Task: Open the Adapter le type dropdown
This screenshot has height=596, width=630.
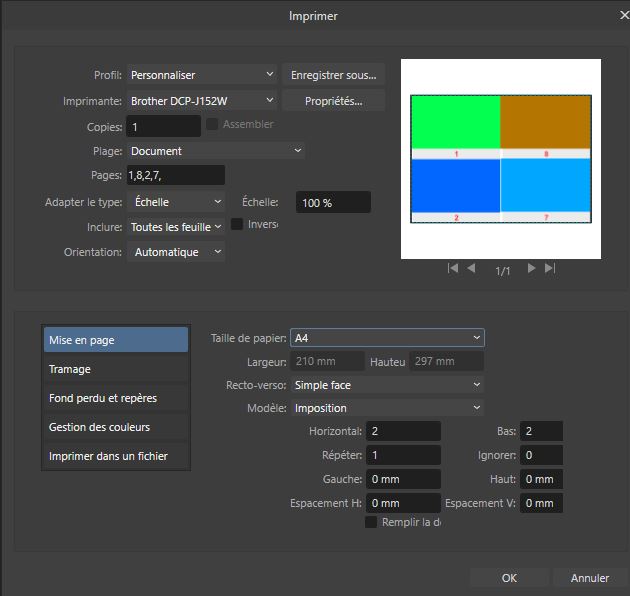Action: coord(176,202)
